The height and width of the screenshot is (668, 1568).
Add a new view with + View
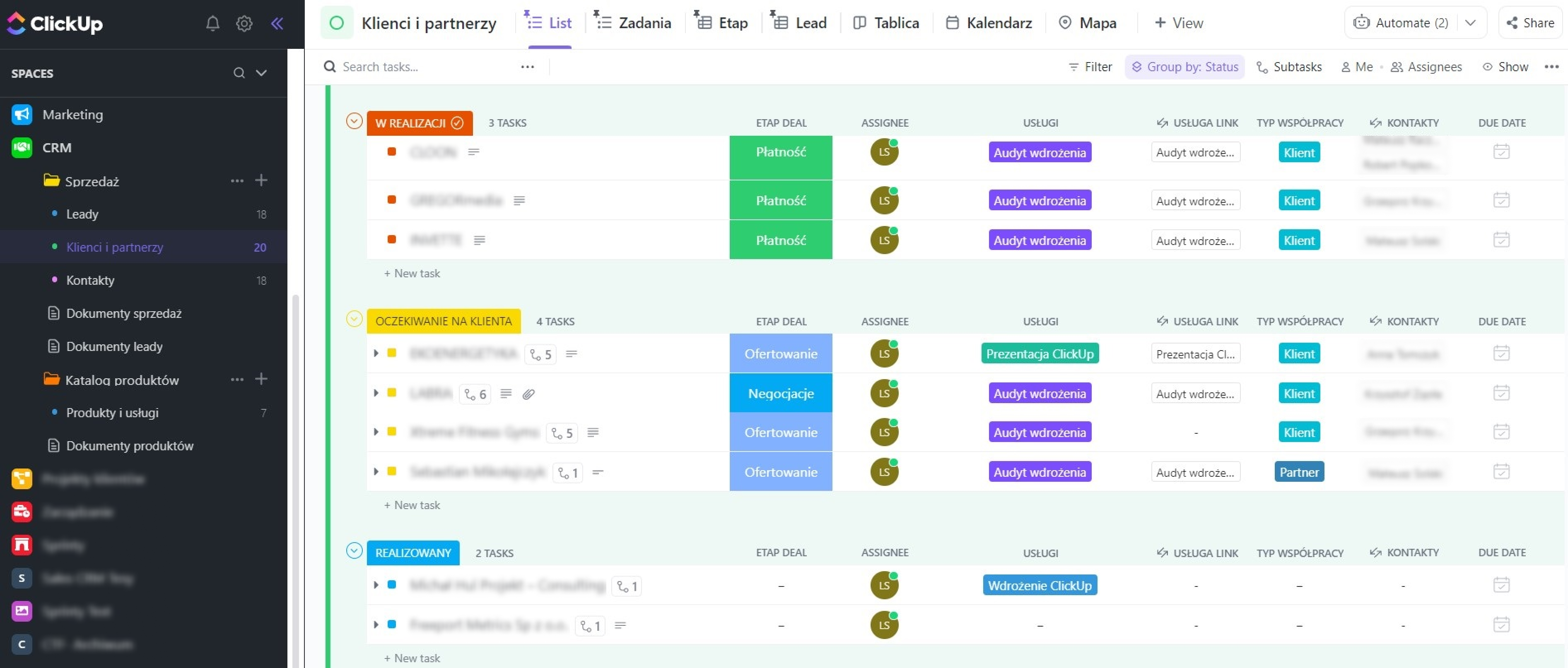[x=1179, y=23]
